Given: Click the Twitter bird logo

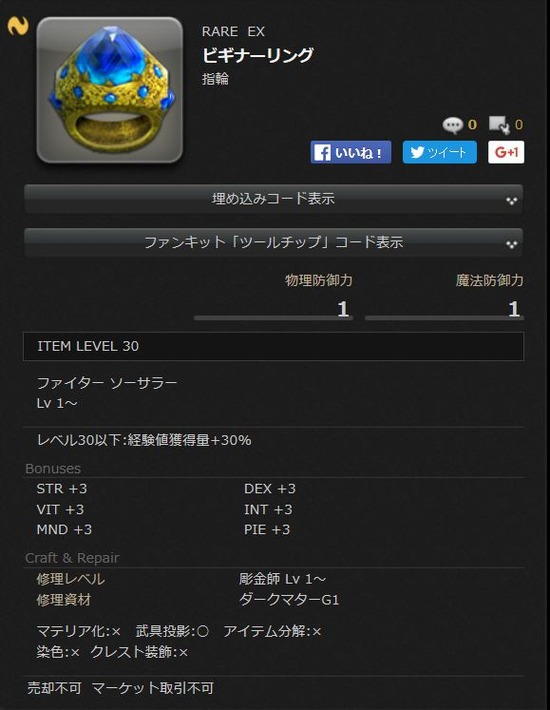Looking at the screenshot, I should [417, 152].
